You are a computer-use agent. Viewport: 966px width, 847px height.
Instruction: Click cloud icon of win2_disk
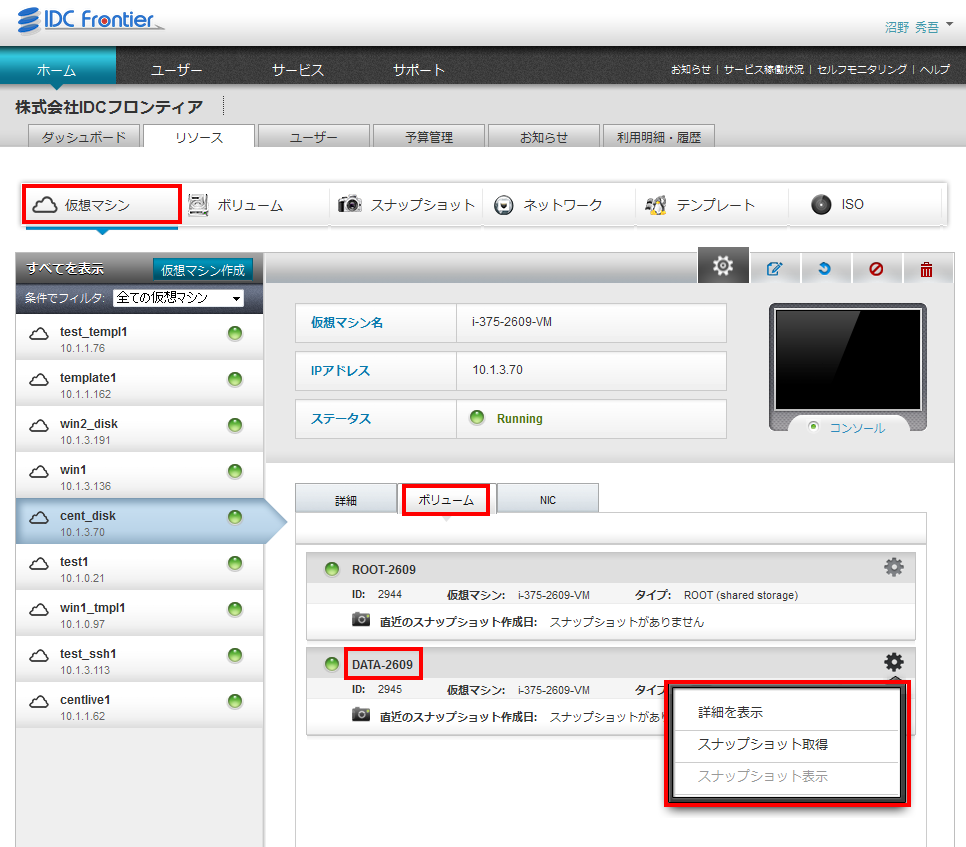(x=39, y=426)
